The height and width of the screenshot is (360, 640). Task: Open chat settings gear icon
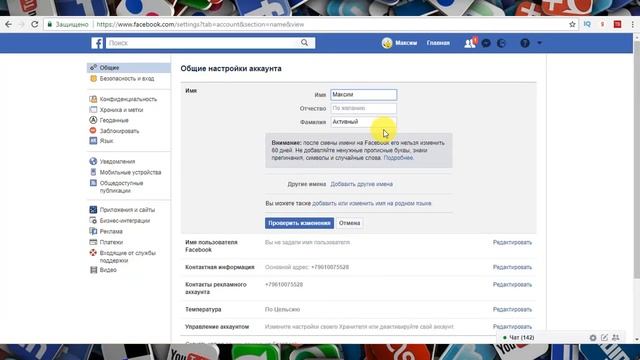point(593,338)
